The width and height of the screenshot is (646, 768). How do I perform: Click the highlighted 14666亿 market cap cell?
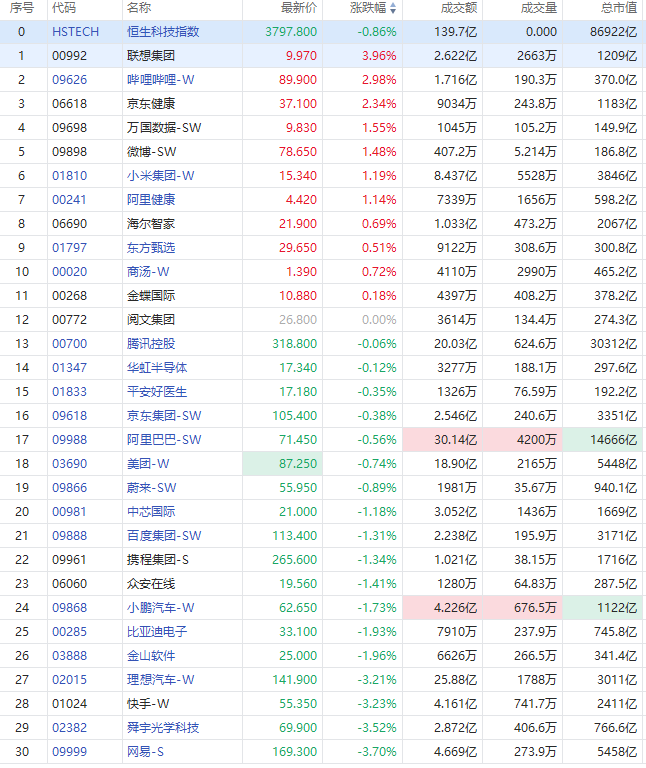(x=602, y=440)
